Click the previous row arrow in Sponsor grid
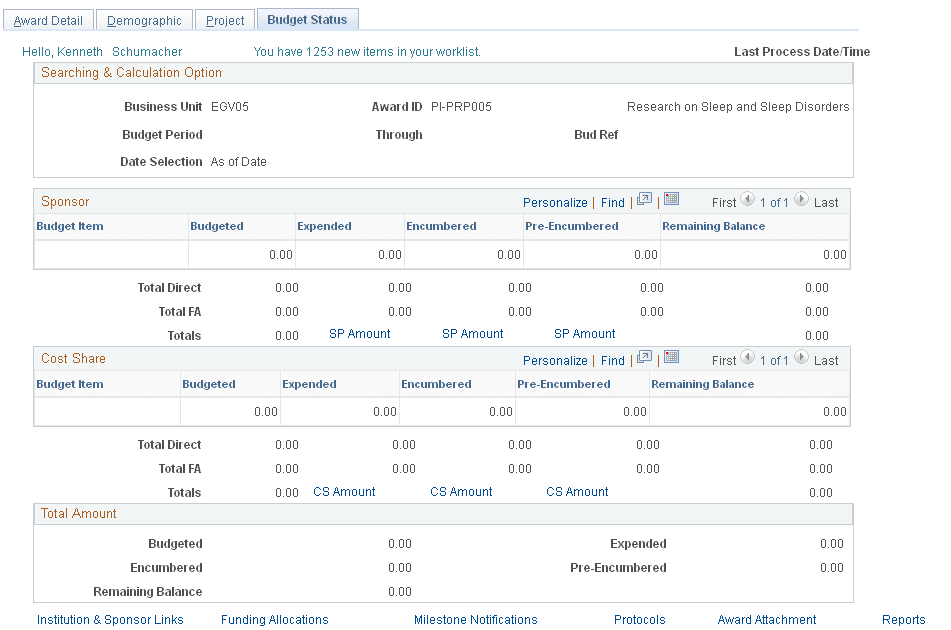 pos(748,202)
